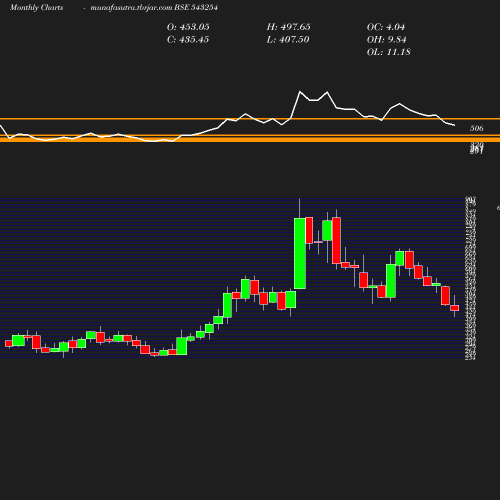Select the low value 'L: 407.50'

click(x=288, y=40)
